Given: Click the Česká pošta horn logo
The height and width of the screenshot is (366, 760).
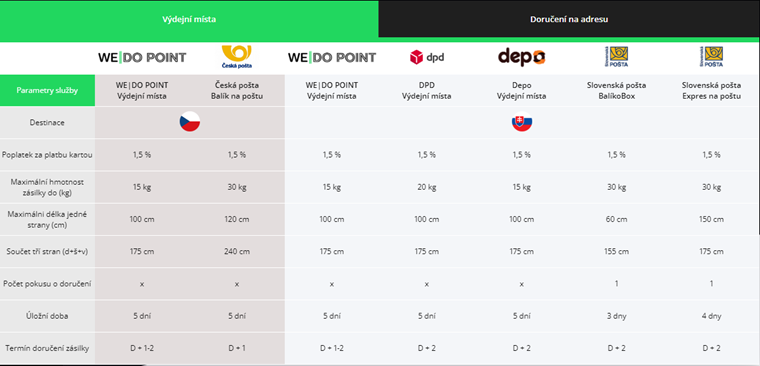Looking at the screenshot, I should click(x=237, y=57).
